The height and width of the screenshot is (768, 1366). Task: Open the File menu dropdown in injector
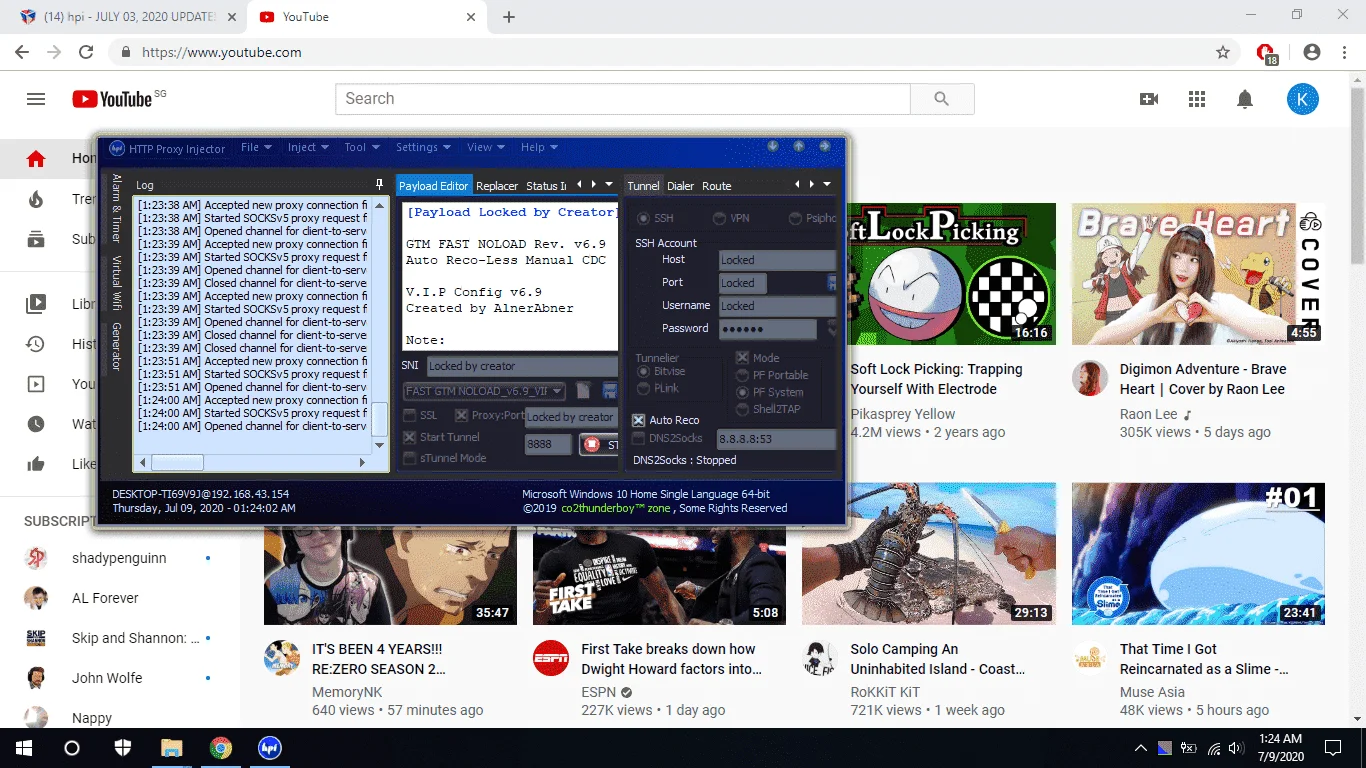[x=256, y=147]
